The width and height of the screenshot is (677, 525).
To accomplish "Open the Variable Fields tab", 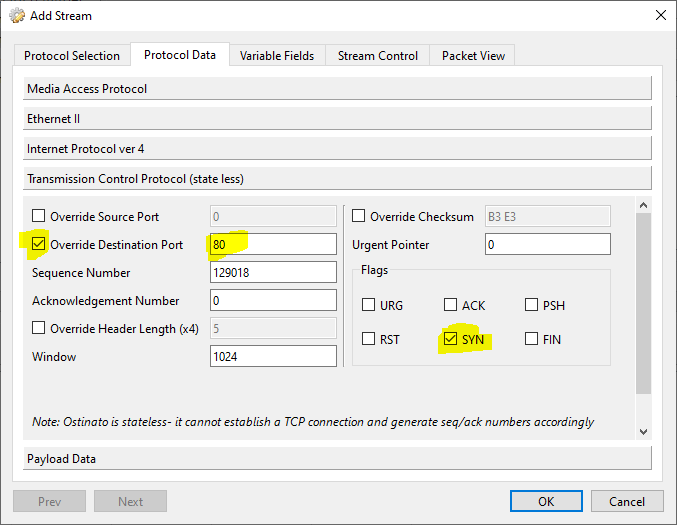I will tap(277, 56).
